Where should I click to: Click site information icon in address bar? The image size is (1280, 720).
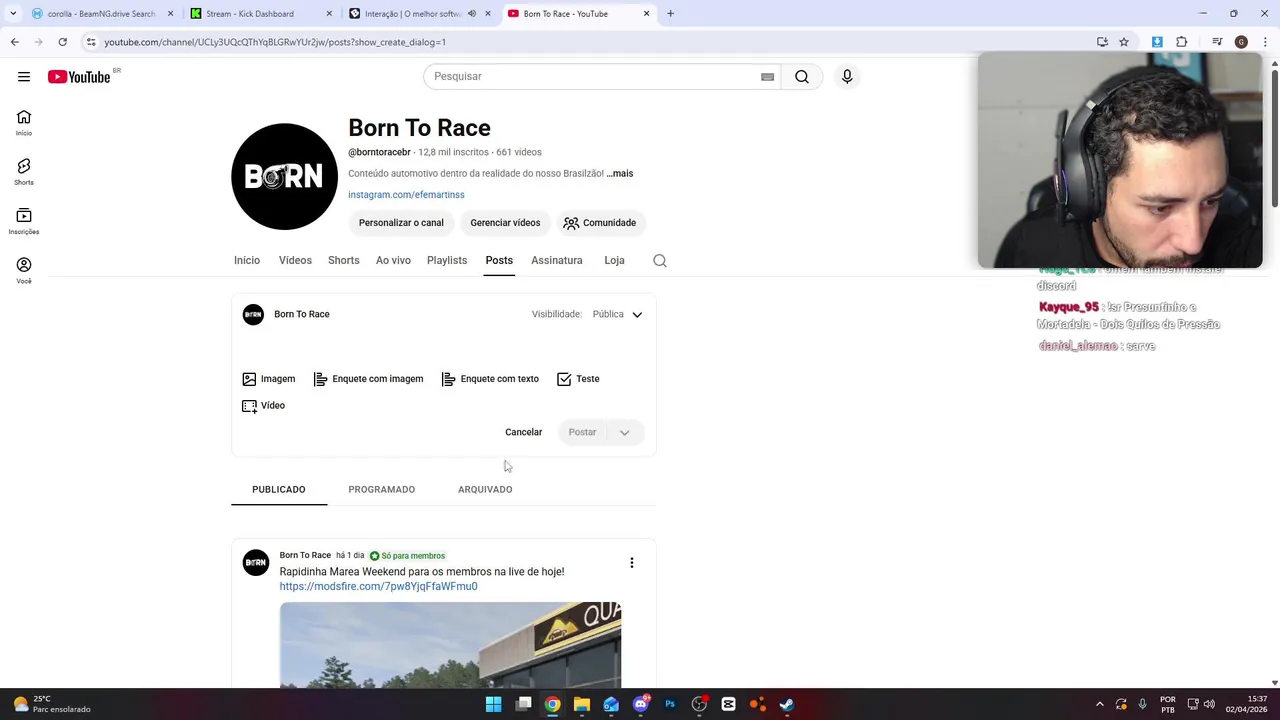(x=91, y=42)
